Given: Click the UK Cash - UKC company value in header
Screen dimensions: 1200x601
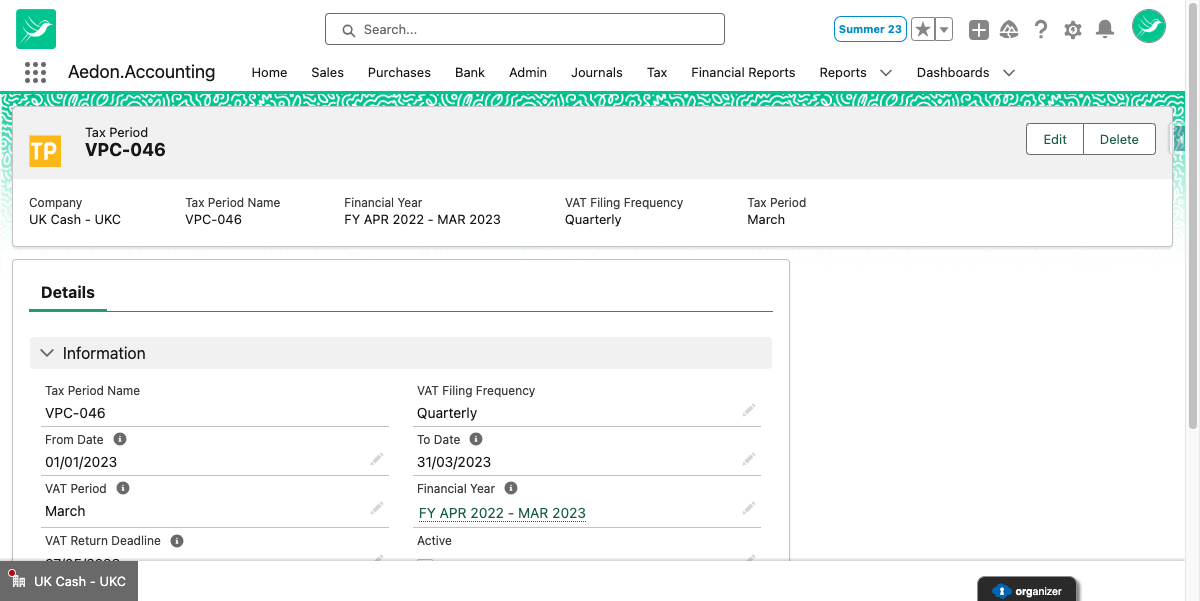Looking at the screenshot, I should pyautogui.click(x=75, y=219).
